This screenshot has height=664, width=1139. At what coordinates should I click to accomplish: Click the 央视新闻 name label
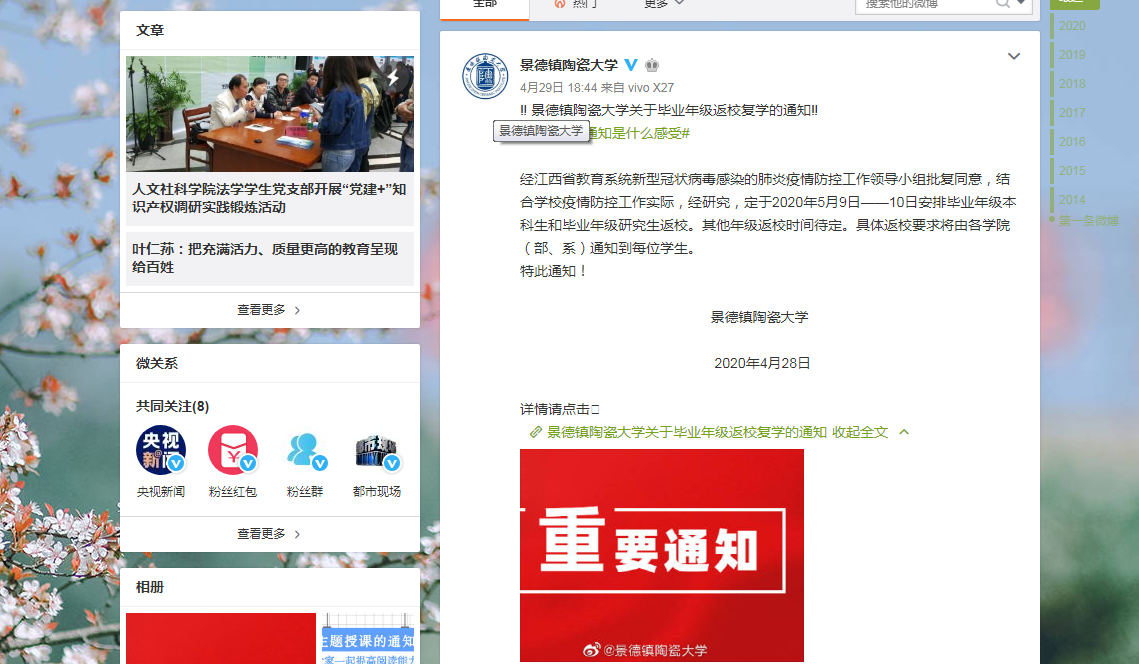(x=161, y=492)
